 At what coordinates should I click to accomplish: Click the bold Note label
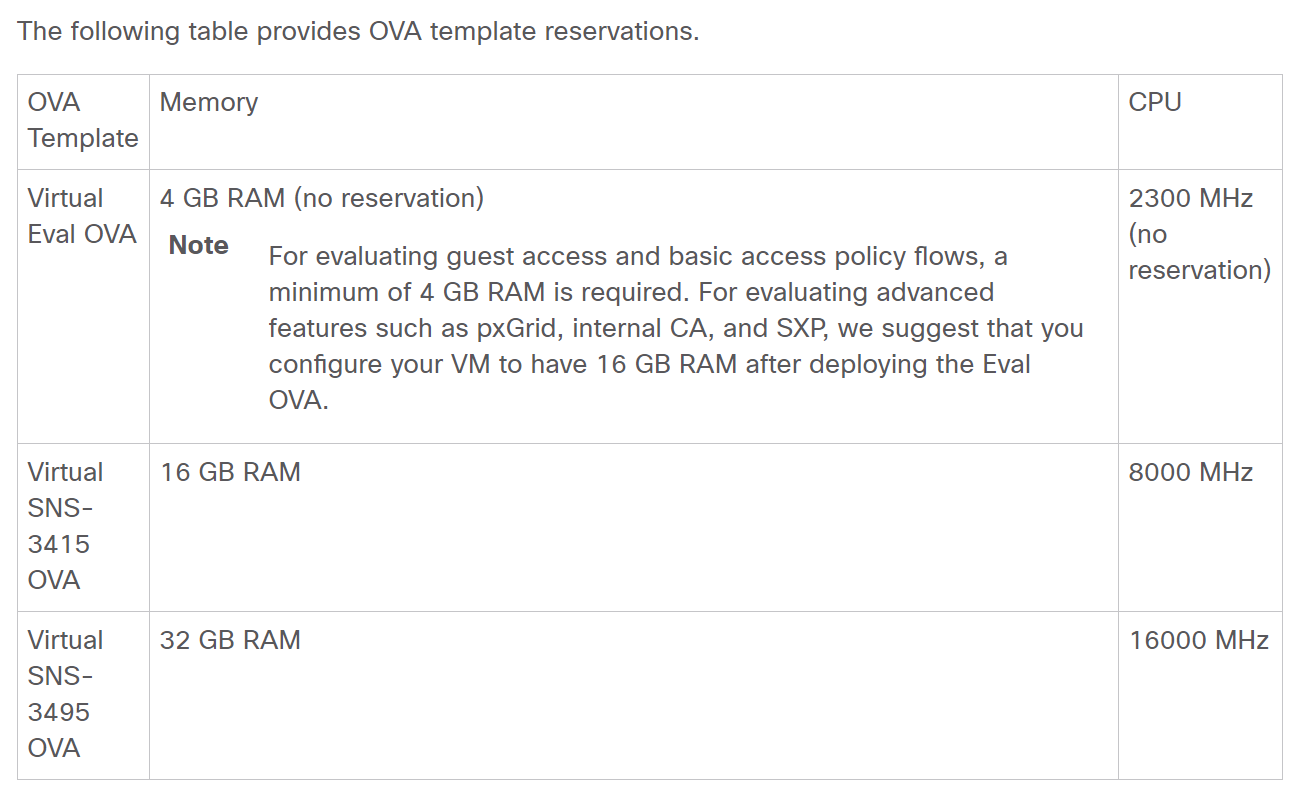pos(199,245)
